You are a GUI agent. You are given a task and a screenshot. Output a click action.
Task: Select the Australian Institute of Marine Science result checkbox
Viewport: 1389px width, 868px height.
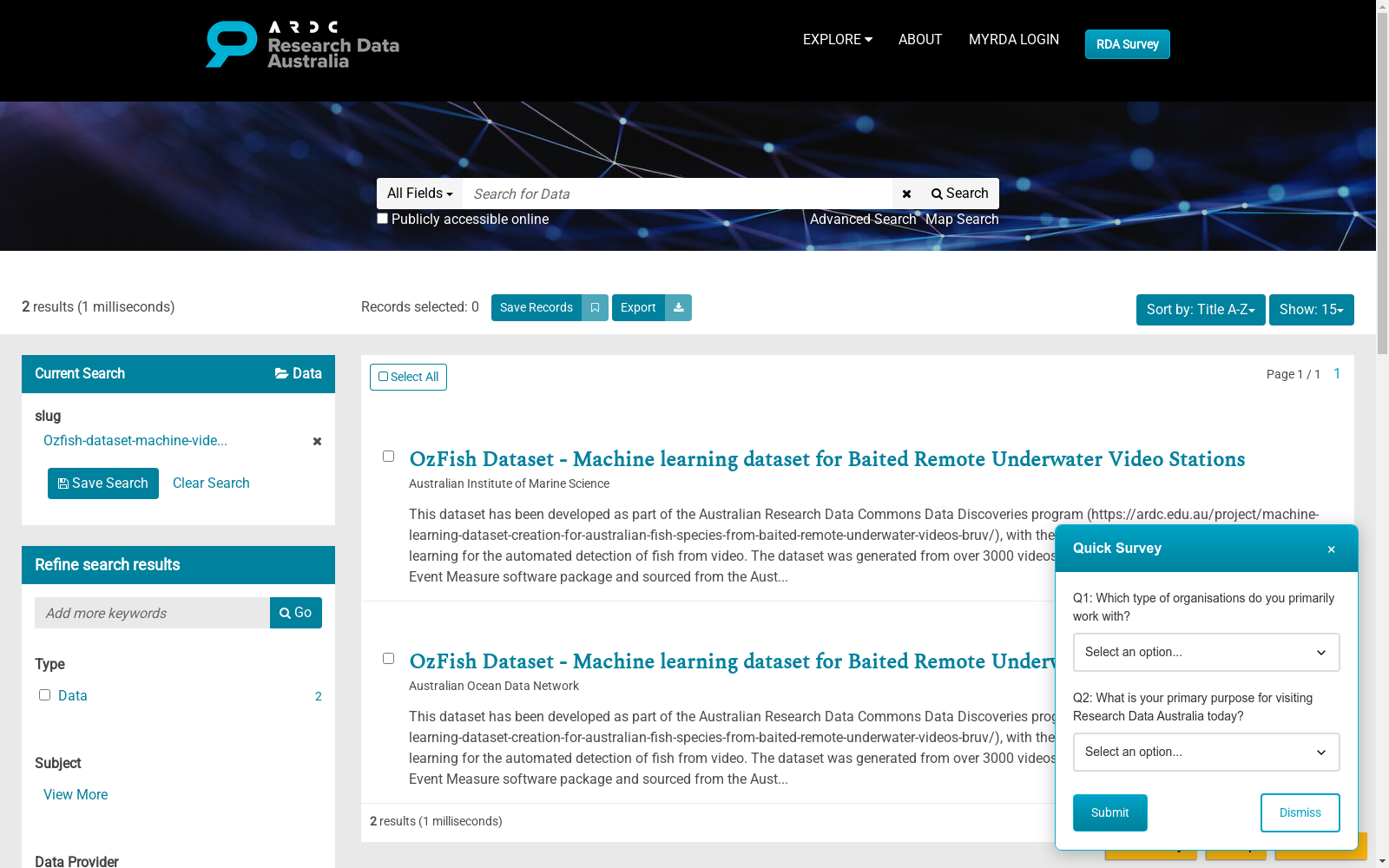(x=388, y=457)
